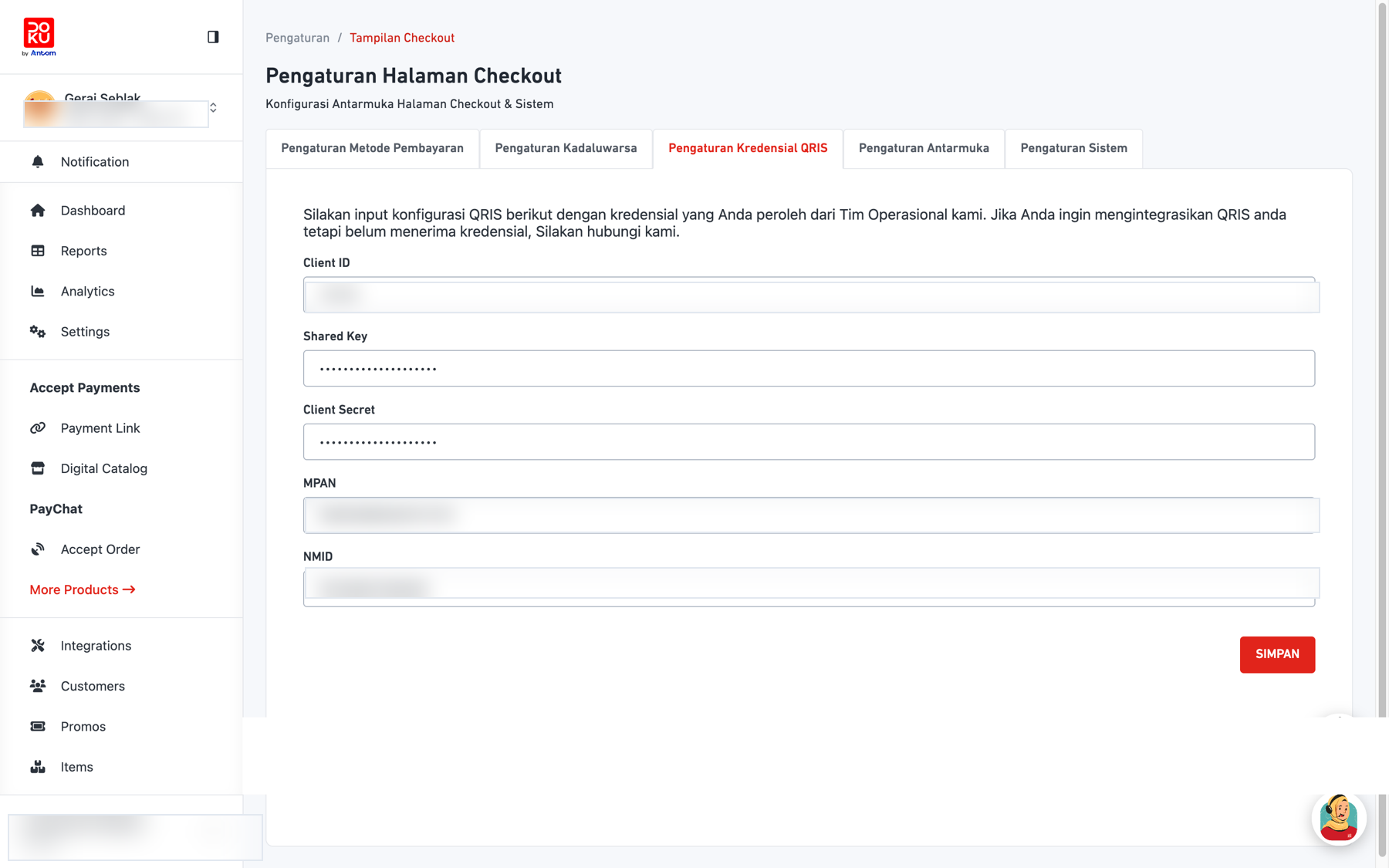This screenshot has width=1389, height=868.
Task: Open Customers in the sidebar
Action: [x=93, y=686]
